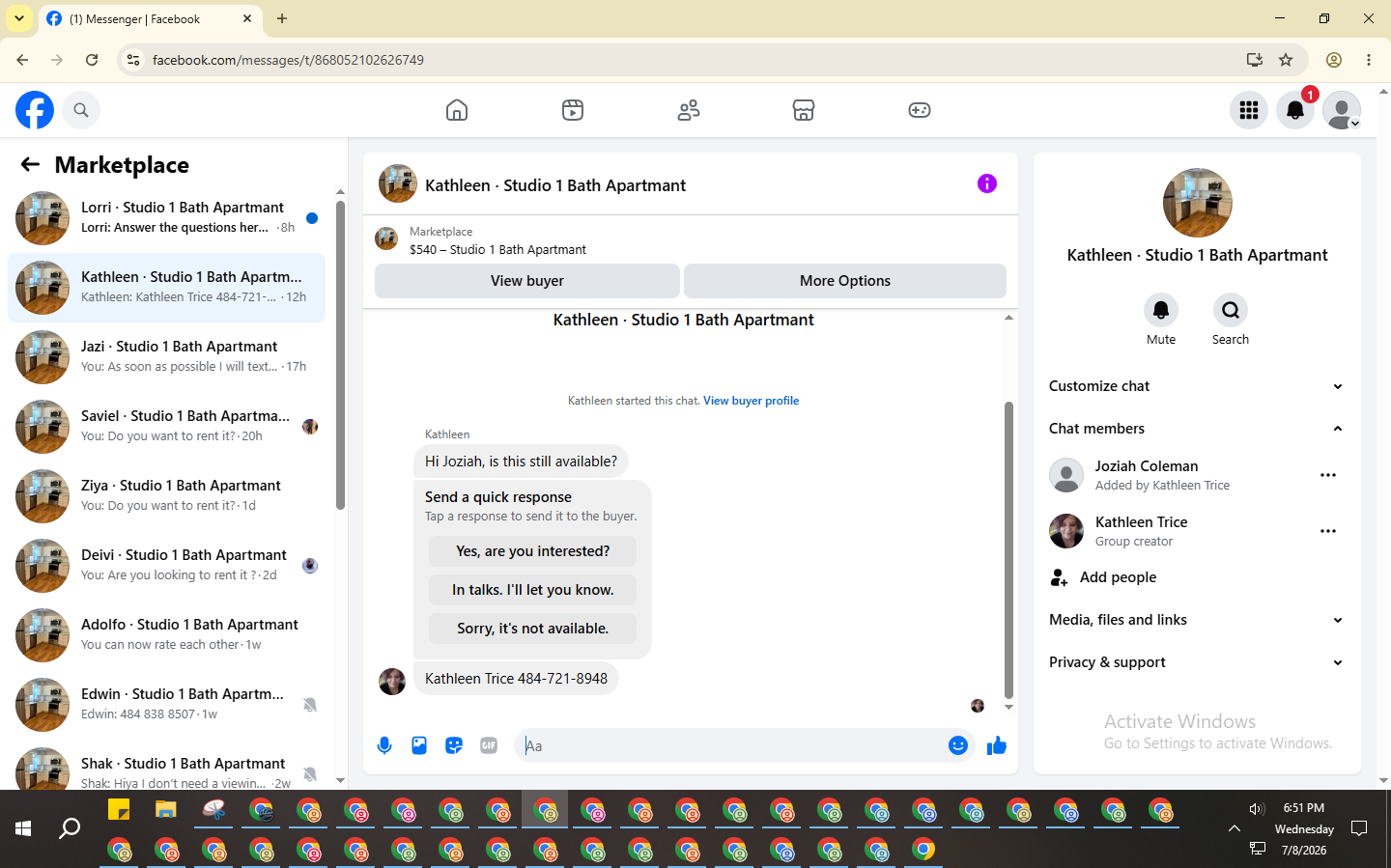Open options for Kathleen Trice member

coord(1328,531)
